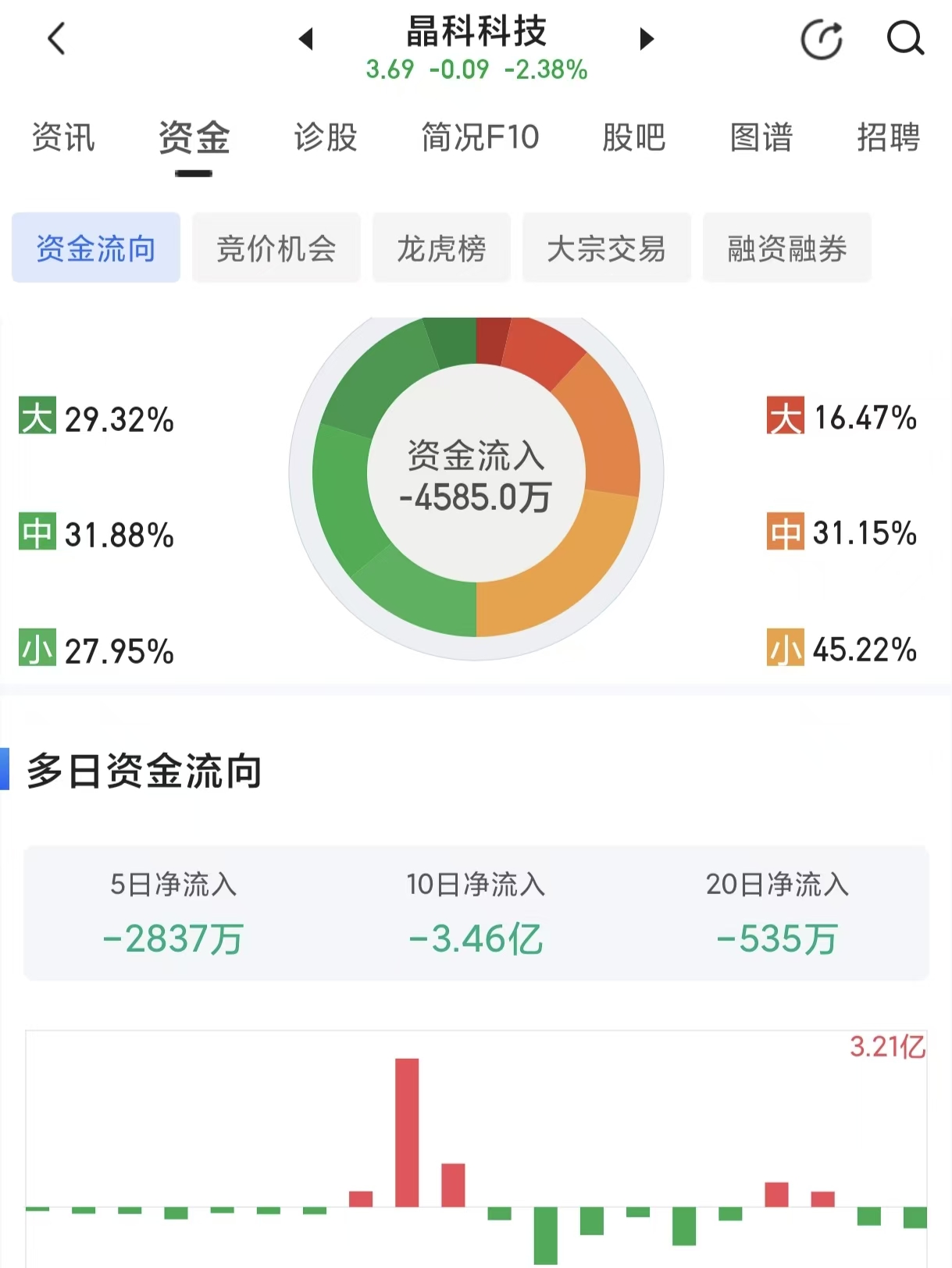Tap the 16.47% large inflow value
Viewport: 952px width, 1268px height.
pos(865,418)
